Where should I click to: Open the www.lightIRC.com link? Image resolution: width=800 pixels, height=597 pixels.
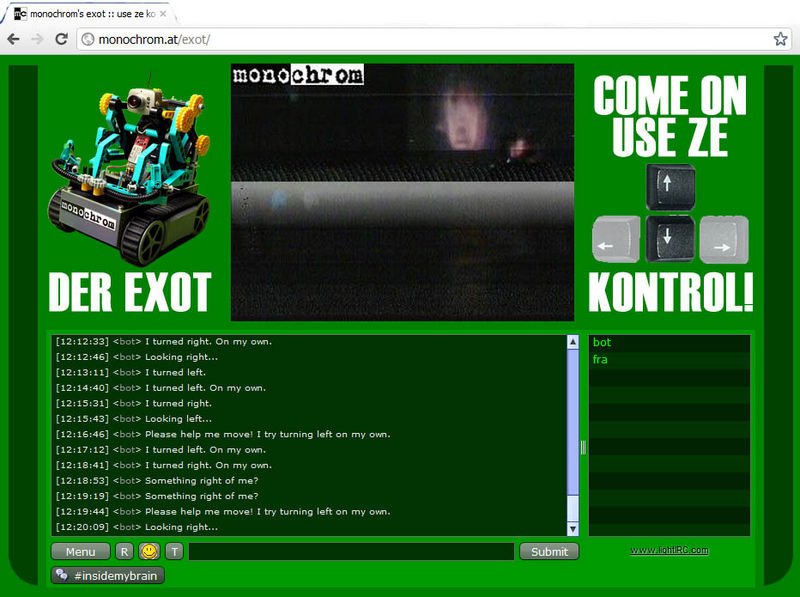669,550
